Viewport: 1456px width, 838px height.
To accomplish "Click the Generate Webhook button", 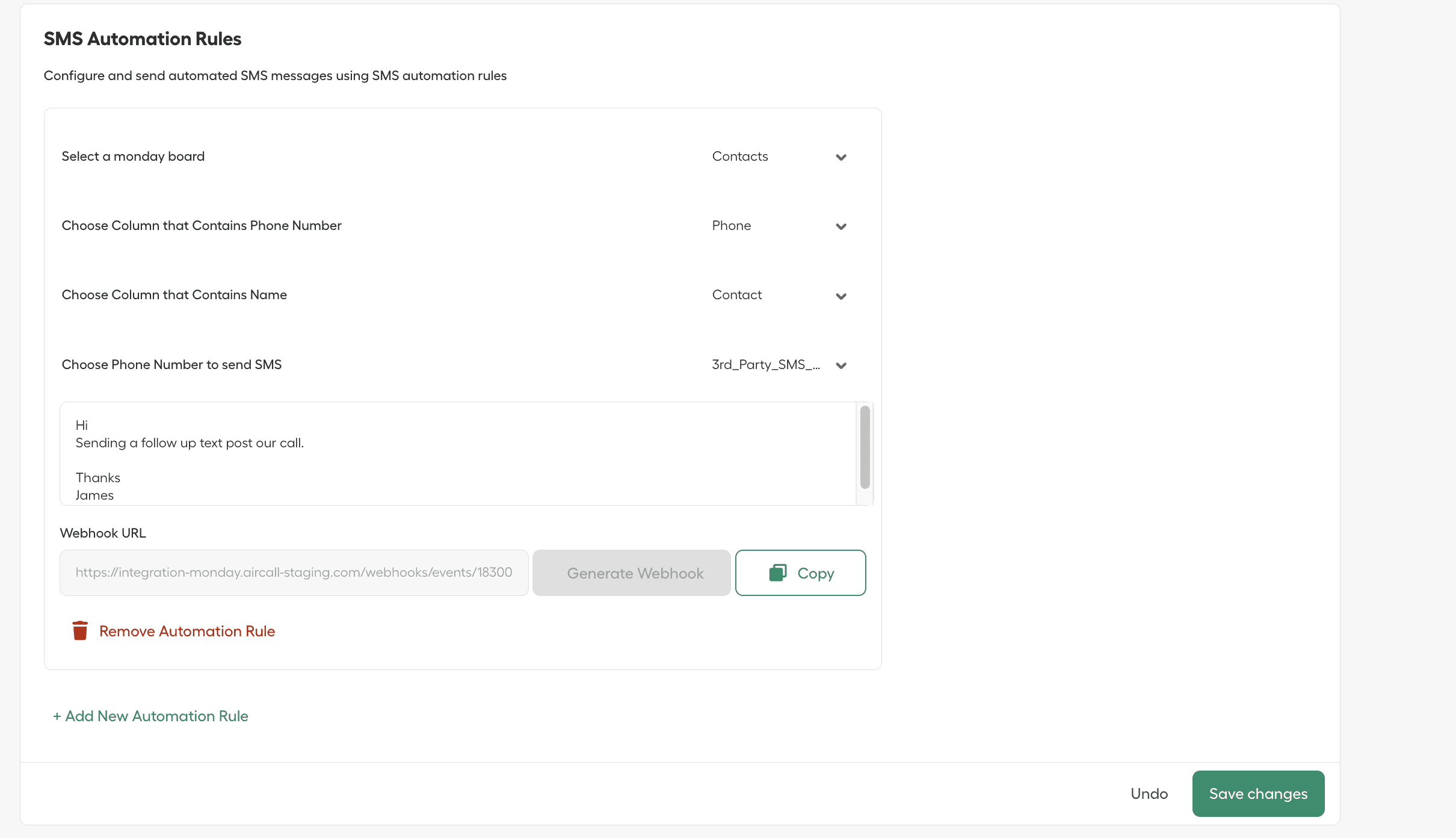I will click(631, 573).
